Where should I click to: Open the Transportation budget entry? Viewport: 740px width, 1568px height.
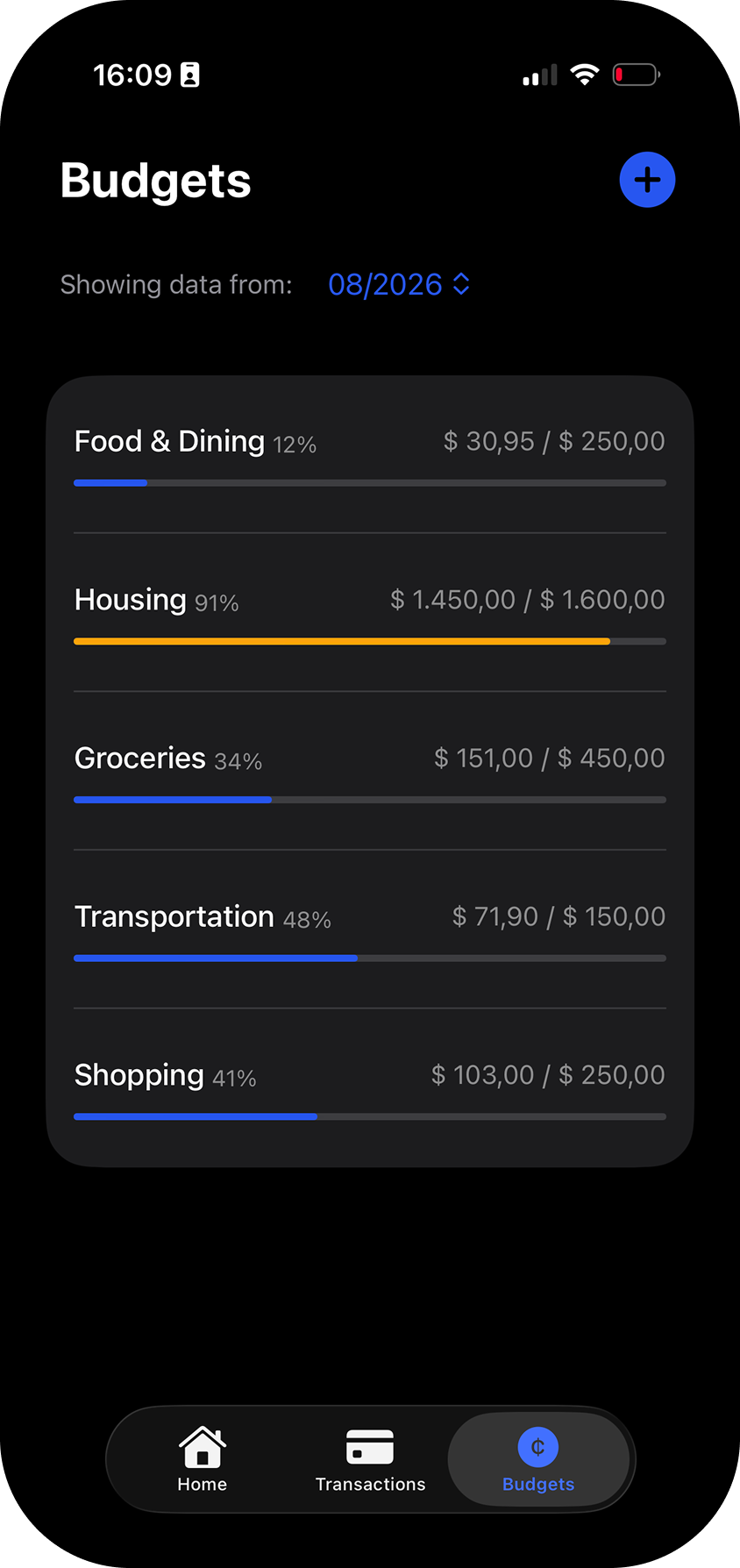pyautogui.click(x=370, y=930)
